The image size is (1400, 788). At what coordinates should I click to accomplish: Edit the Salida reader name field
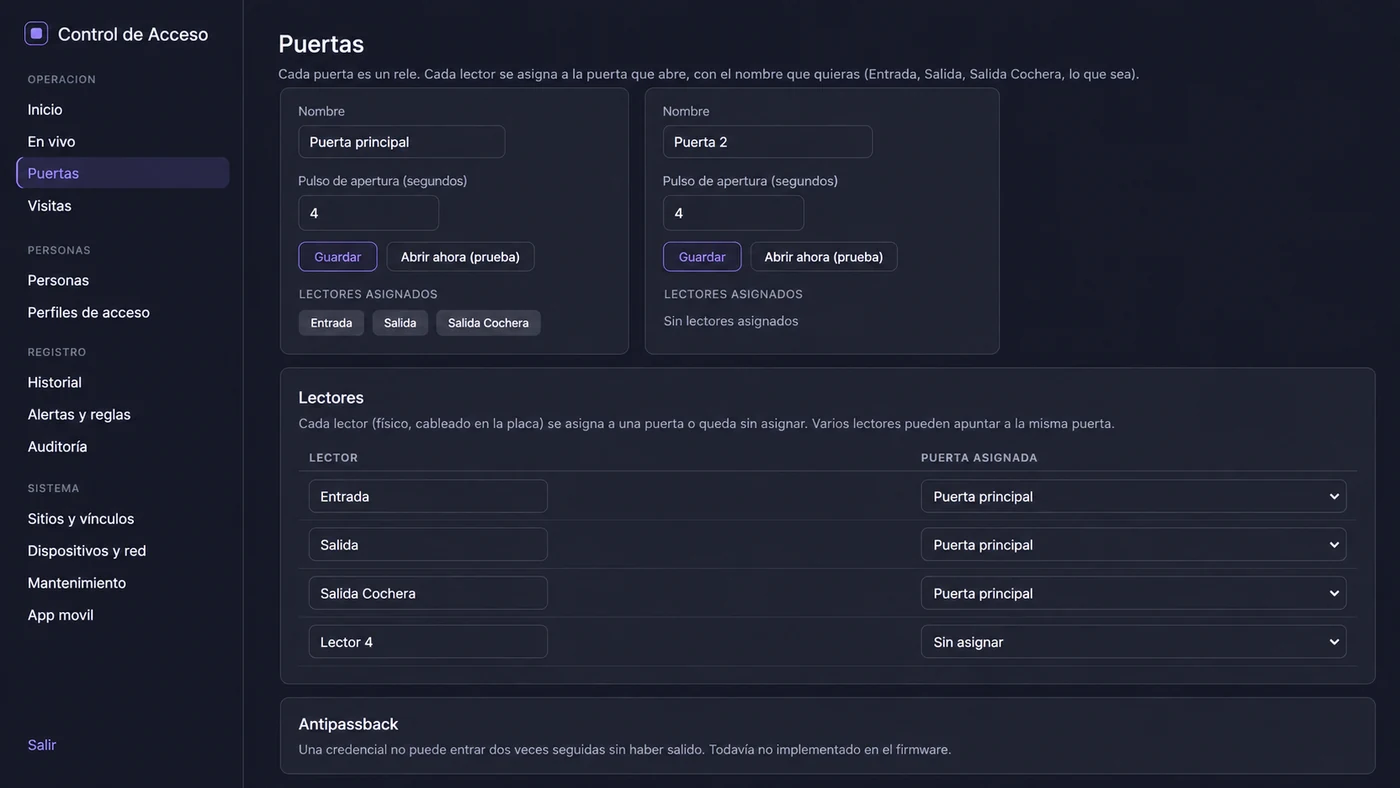[x=428, y=545]
